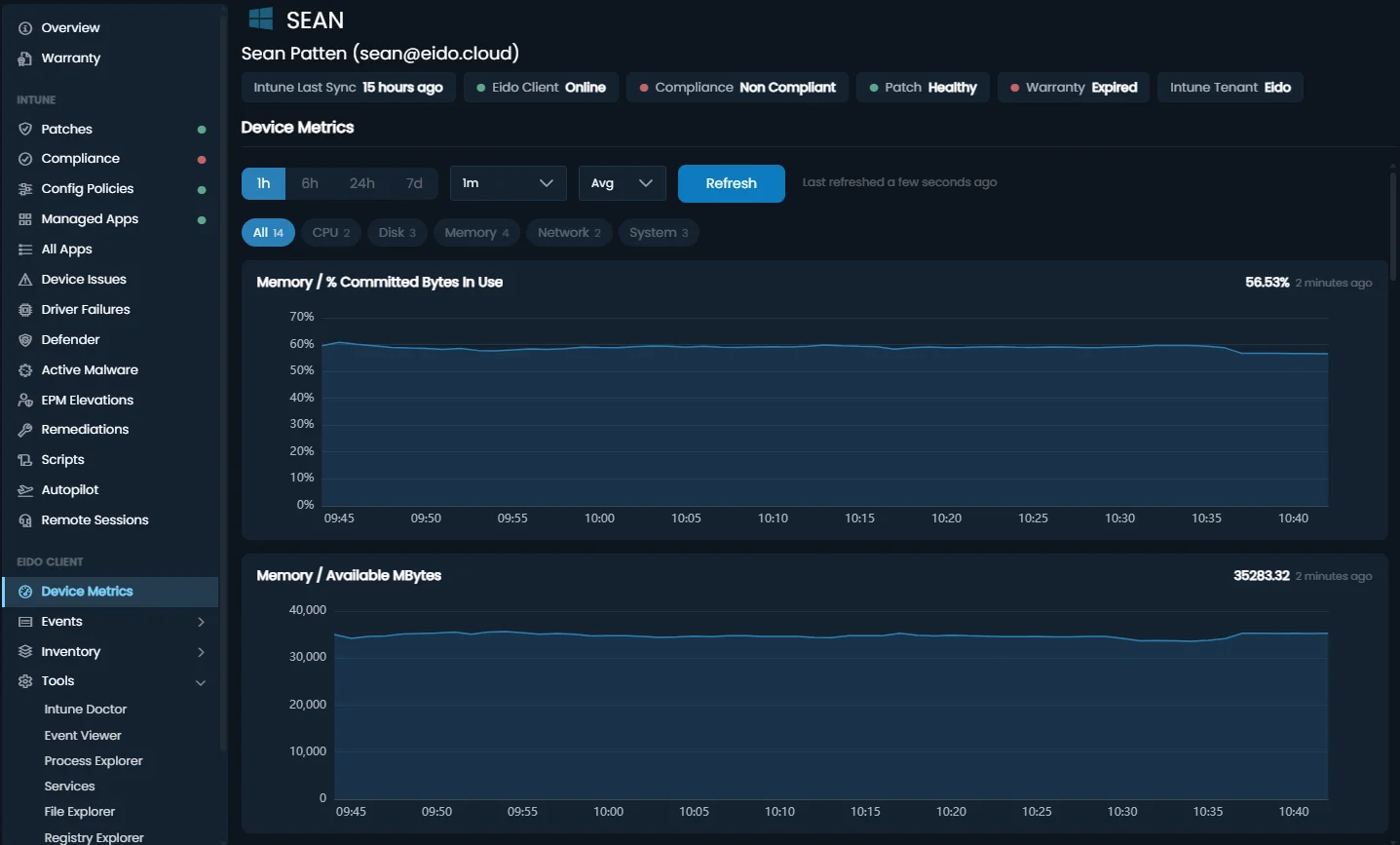Open Services tool
This screenshot has width=1400, height=845.
pyautogui.click(x=69, y=787)
